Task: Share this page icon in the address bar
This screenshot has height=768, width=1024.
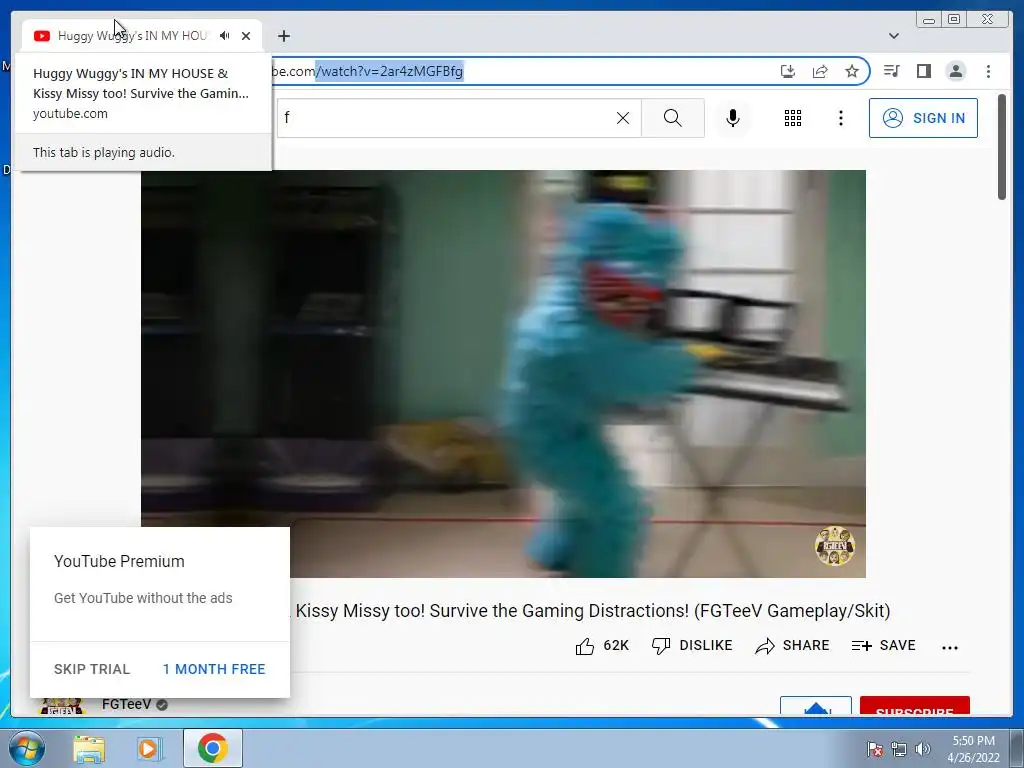Action: 820,71
